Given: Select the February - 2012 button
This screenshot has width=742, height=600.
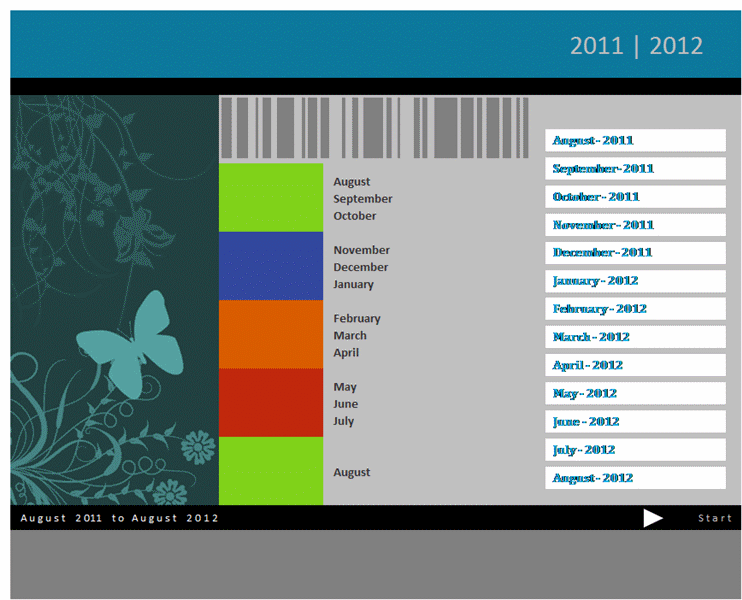Looking at the screenshot, I should pos(635,309).
